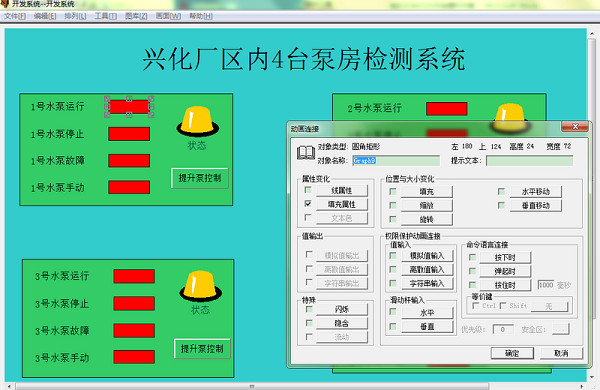The height and width of the screenshot is (390, 600).
Task: Select red indicator for 3号水泵手动
Action: pyautogui.click(x=134, y=357)
